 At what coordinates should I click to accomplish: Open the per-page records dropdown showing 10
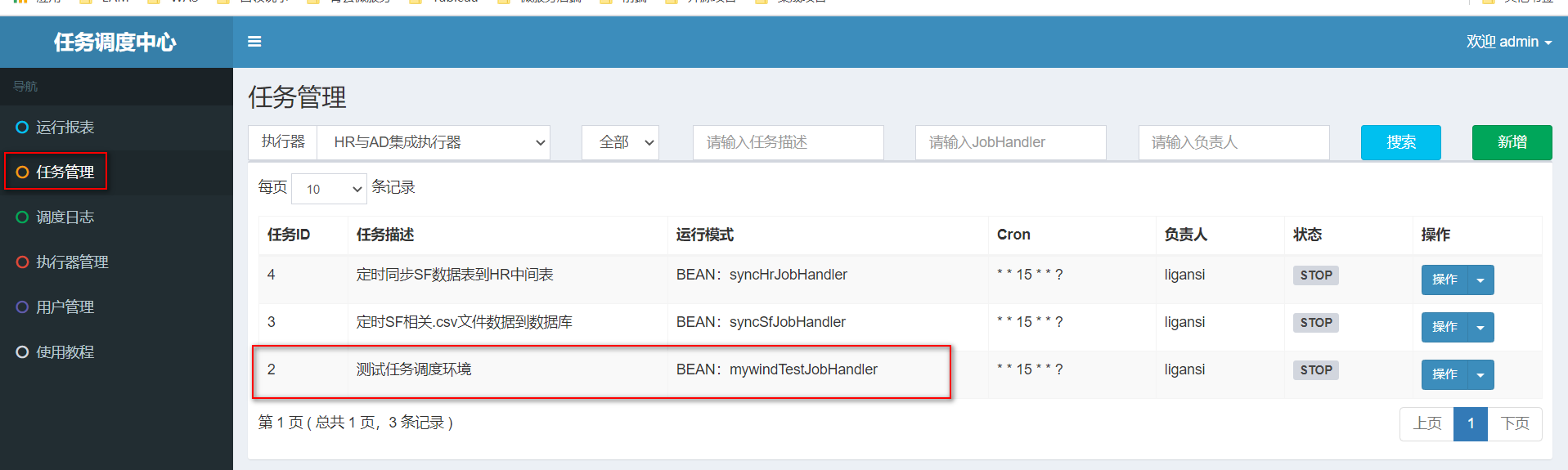click(x=329, y=189)
